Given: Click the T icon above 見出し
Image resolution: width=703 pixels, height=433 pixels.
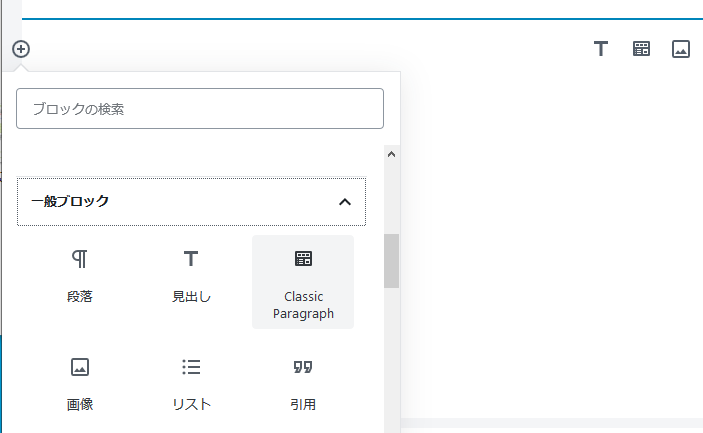Looking at the screenshot, I should (191, 259).
